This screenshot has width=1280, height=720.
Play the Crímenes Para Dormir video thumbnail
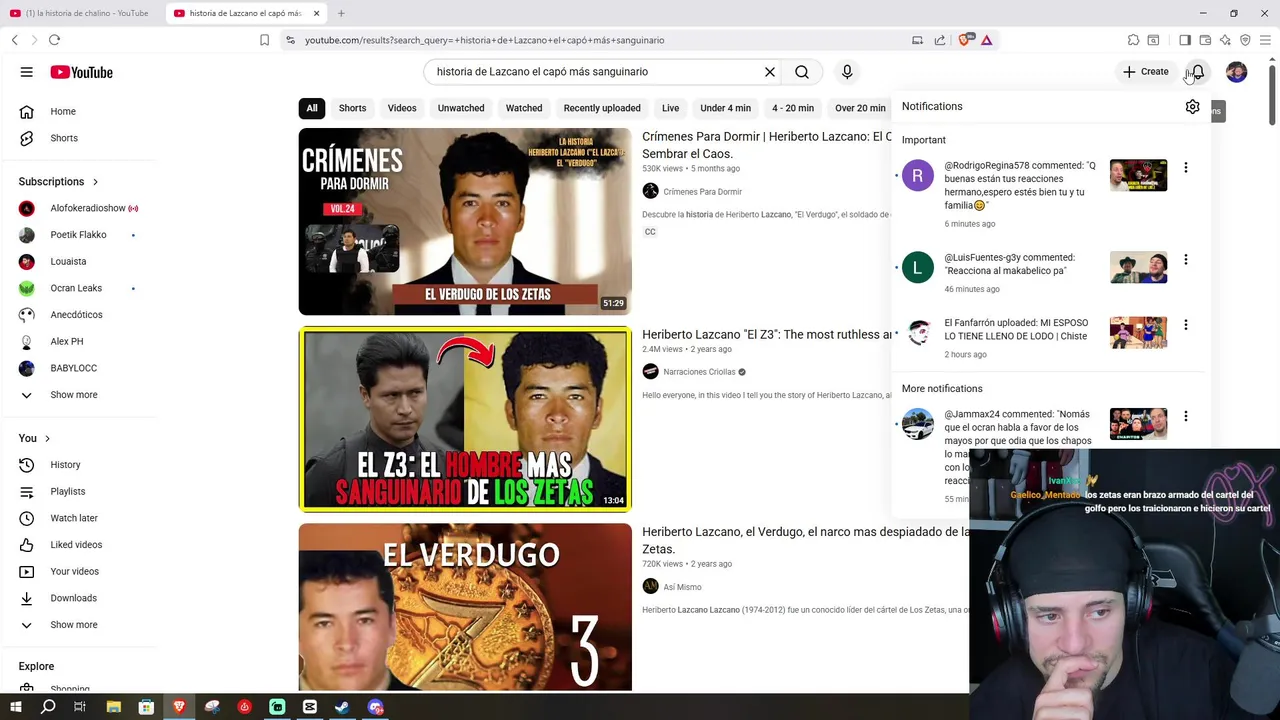click(465, 222)
